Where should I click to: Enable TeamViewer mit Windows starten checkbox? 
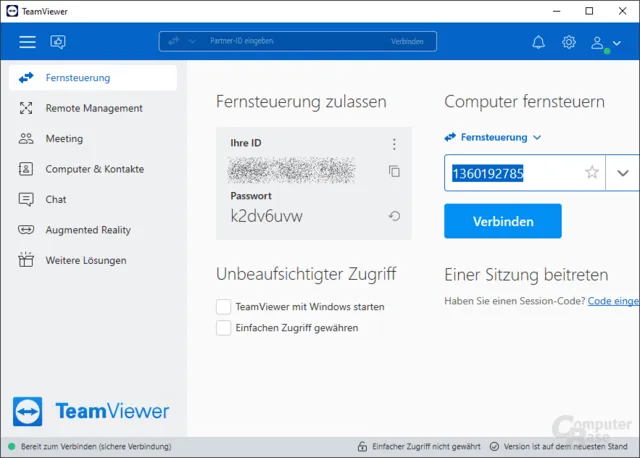[224, 307]
